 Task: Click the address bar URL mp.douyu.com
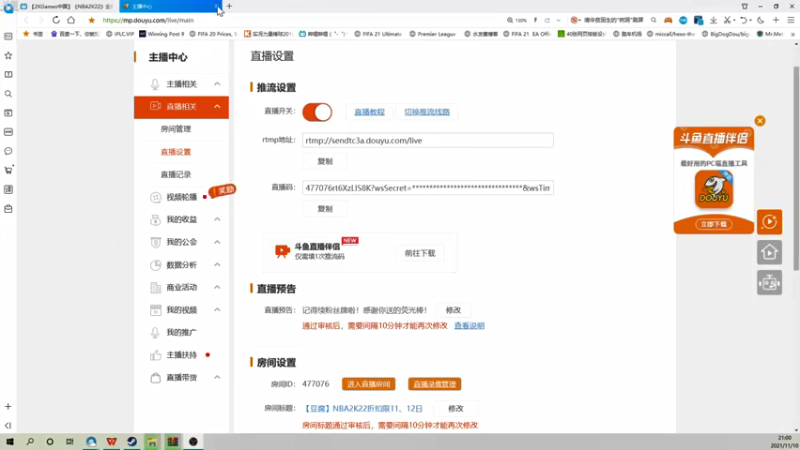[148, 20]
